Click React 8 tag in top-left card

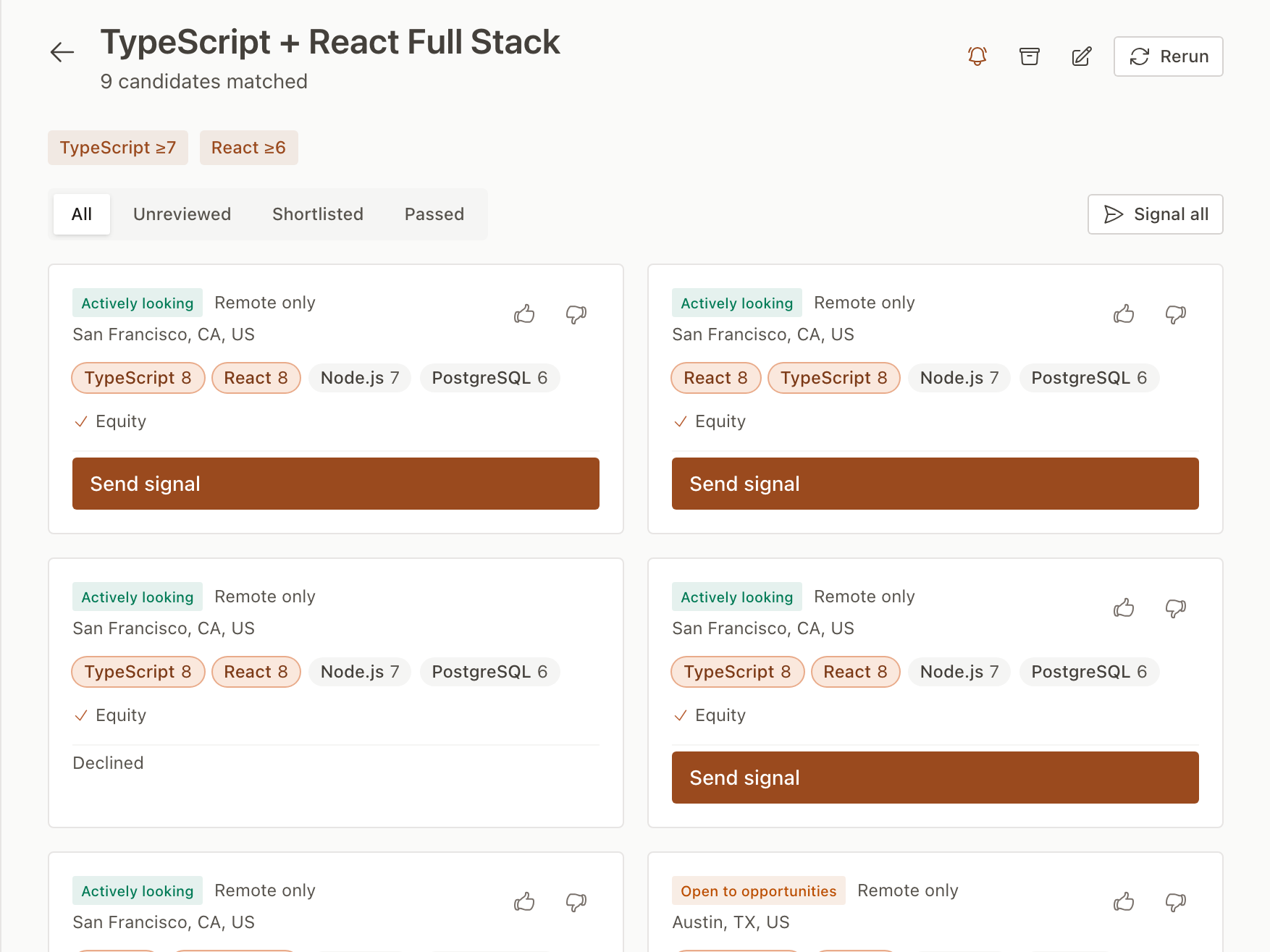(256, 378)
